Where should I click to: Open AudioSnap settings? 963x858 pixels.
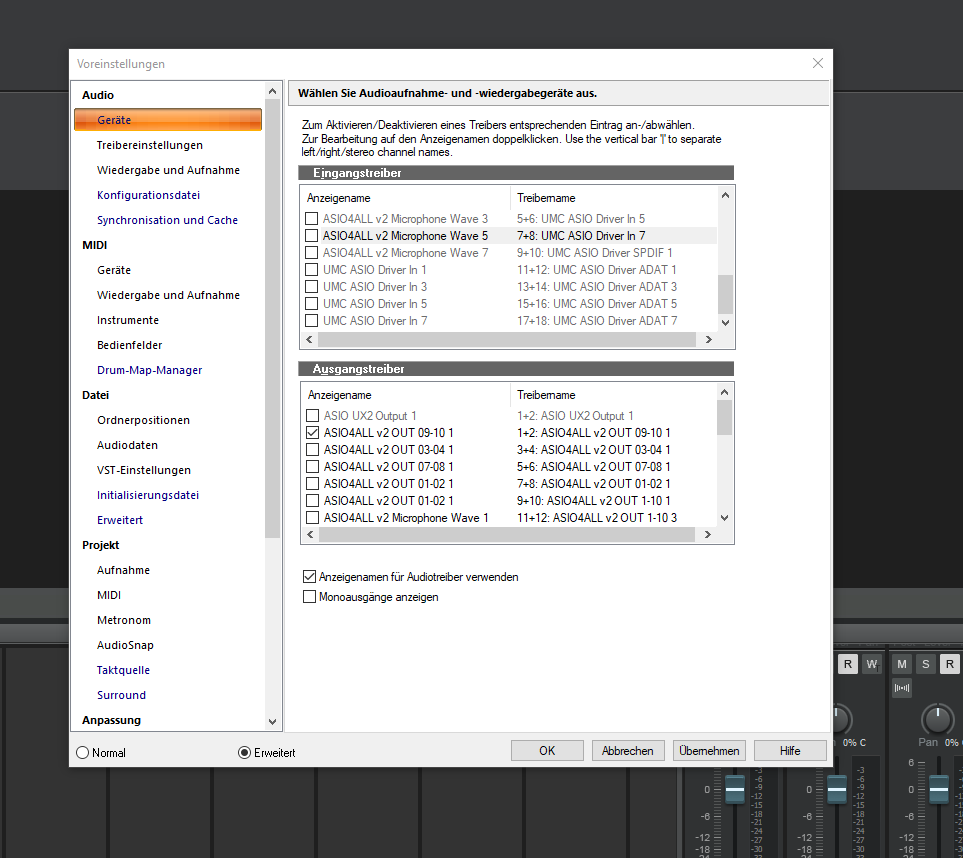coord(125,645)
